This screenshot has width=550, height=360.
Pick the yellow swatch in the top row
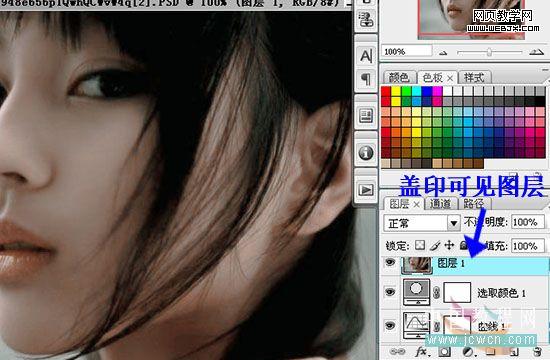(396, 92)
